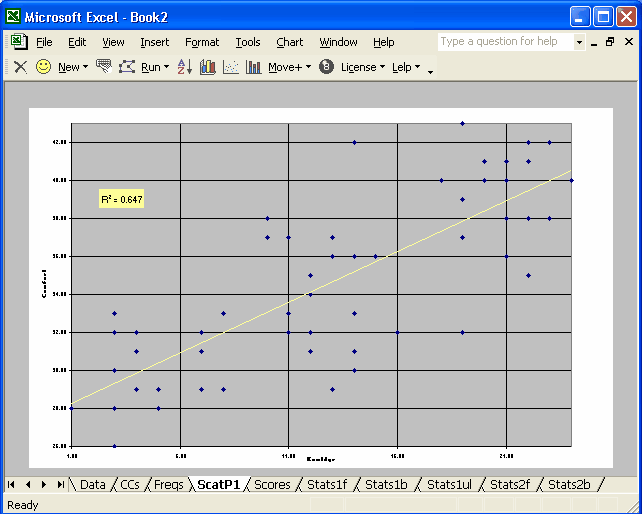
Task: Switch to the Stats2f sheet tab
Action: click(x=510, y=485)
